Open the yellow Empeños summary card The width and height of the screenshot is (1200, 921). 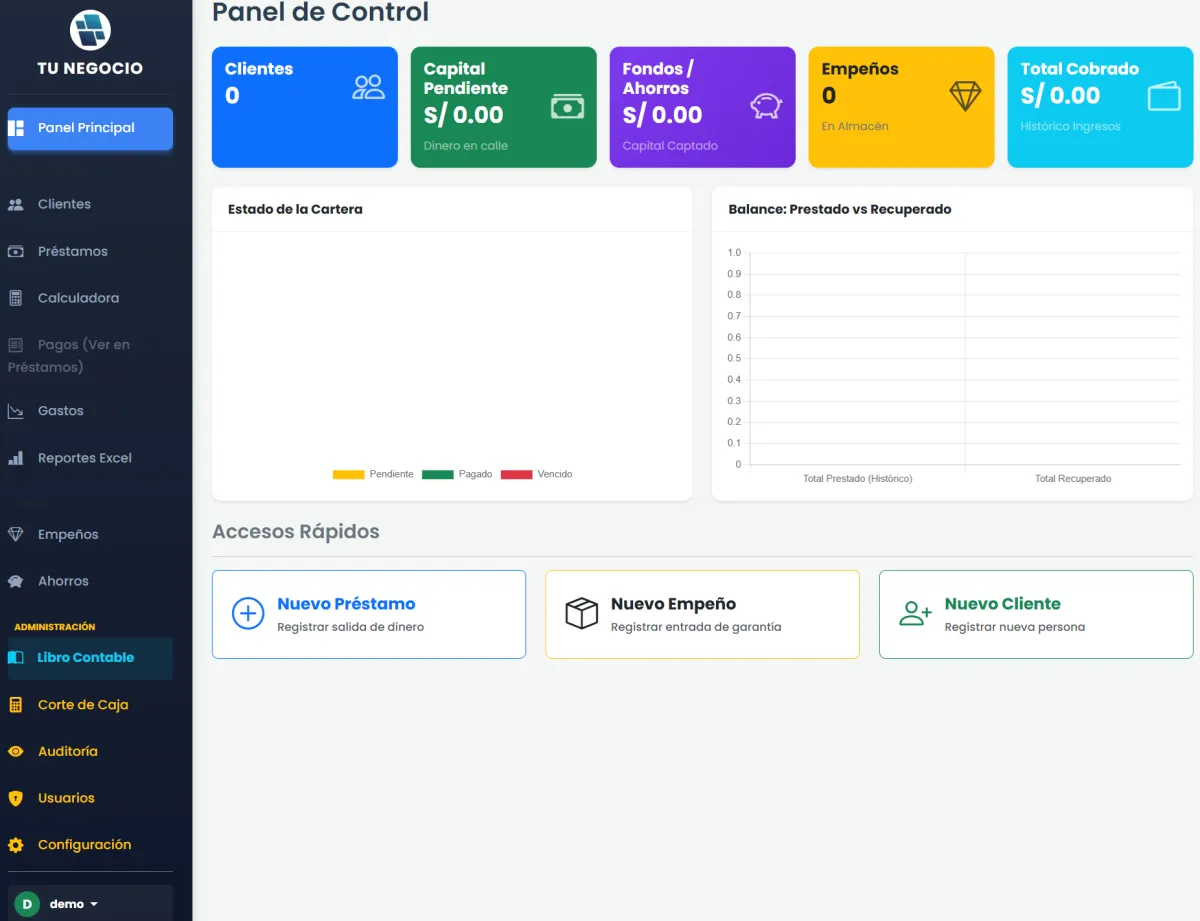click(x=901, y=107)
